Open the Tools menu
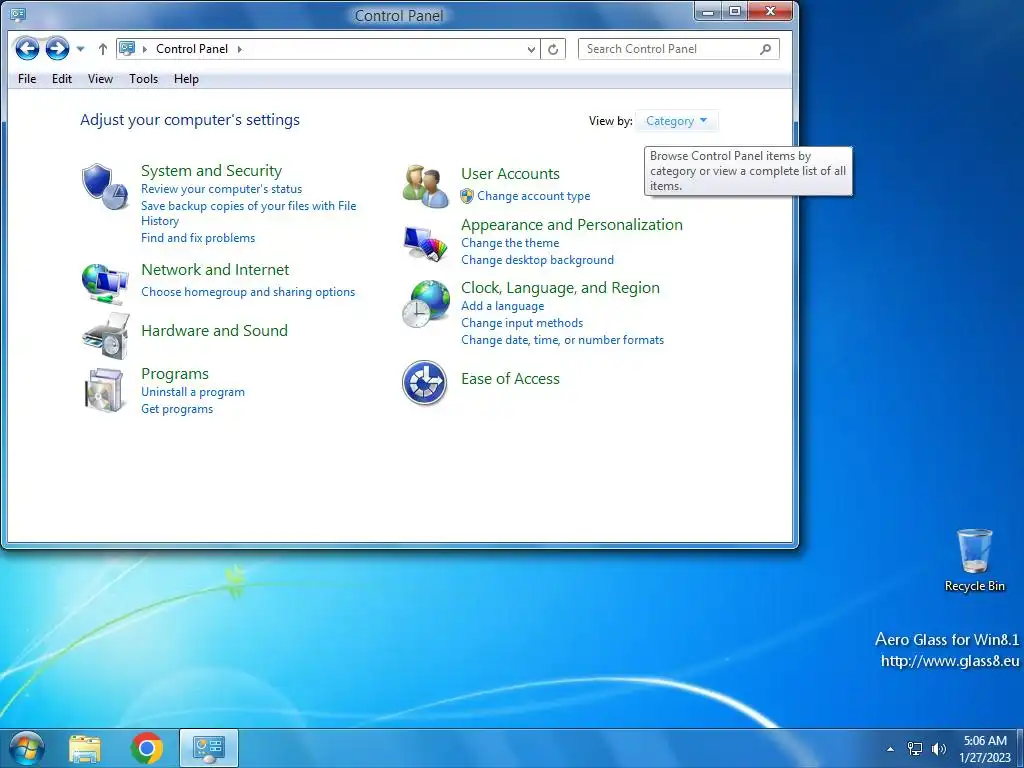The width and height of the screenshot is (1024, 768). 144,79
